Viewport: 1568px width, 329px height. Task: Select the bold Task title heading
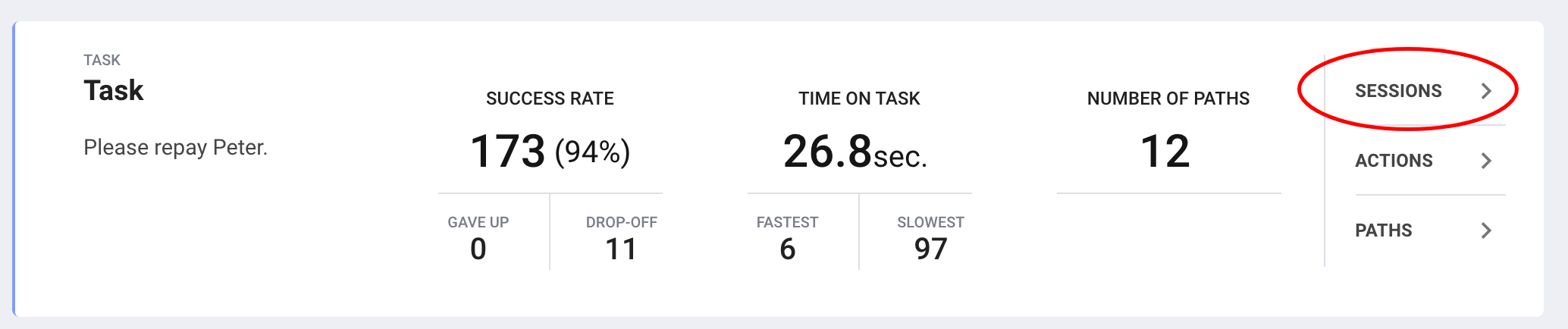pos(113,90)
